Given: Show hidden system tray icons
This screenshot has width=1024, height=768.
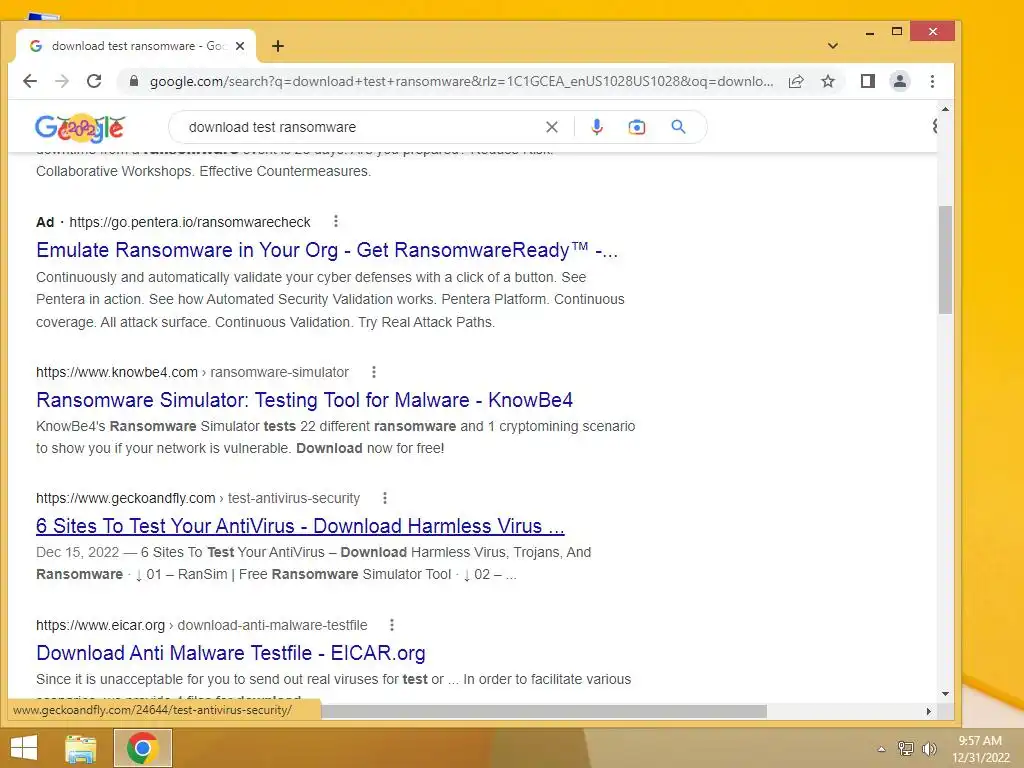Looking at the screenshot, I should pyautogui.click(x=881, y=749).
